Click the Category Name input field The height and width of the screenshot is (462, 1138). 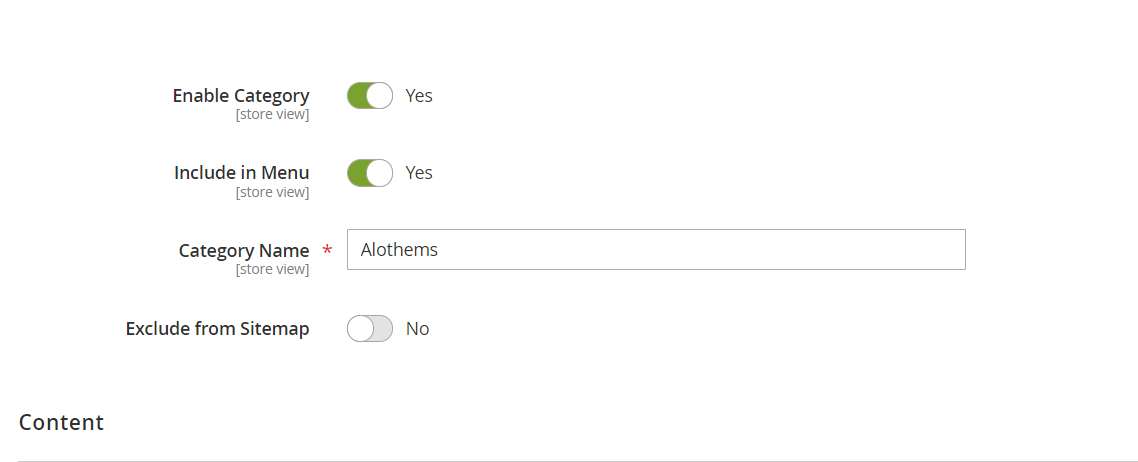655,250
